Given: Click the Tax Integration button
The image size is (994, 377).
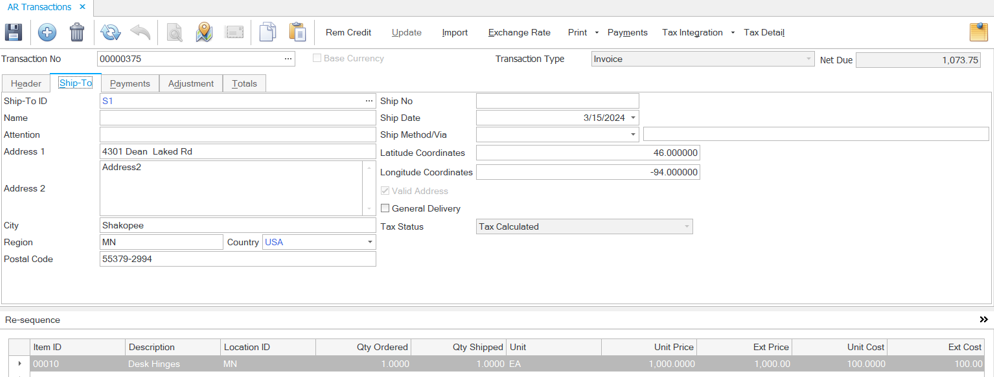Looking at the screenshot, I should [x=692, y=32].
